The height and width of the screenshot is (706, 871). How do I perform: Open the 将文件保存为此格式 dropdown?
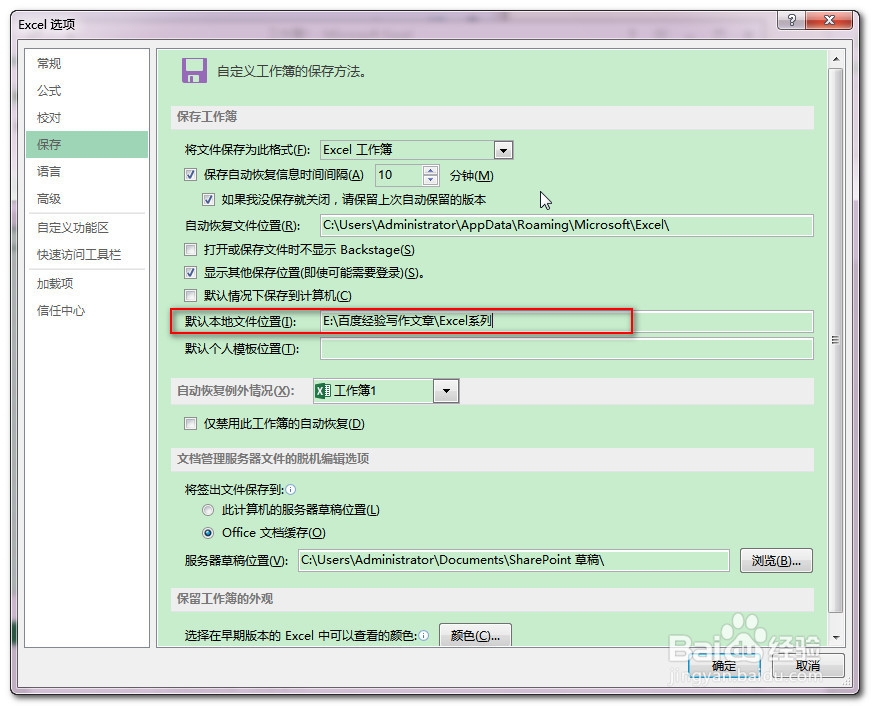pyautogui.click(x=502, y=149)
